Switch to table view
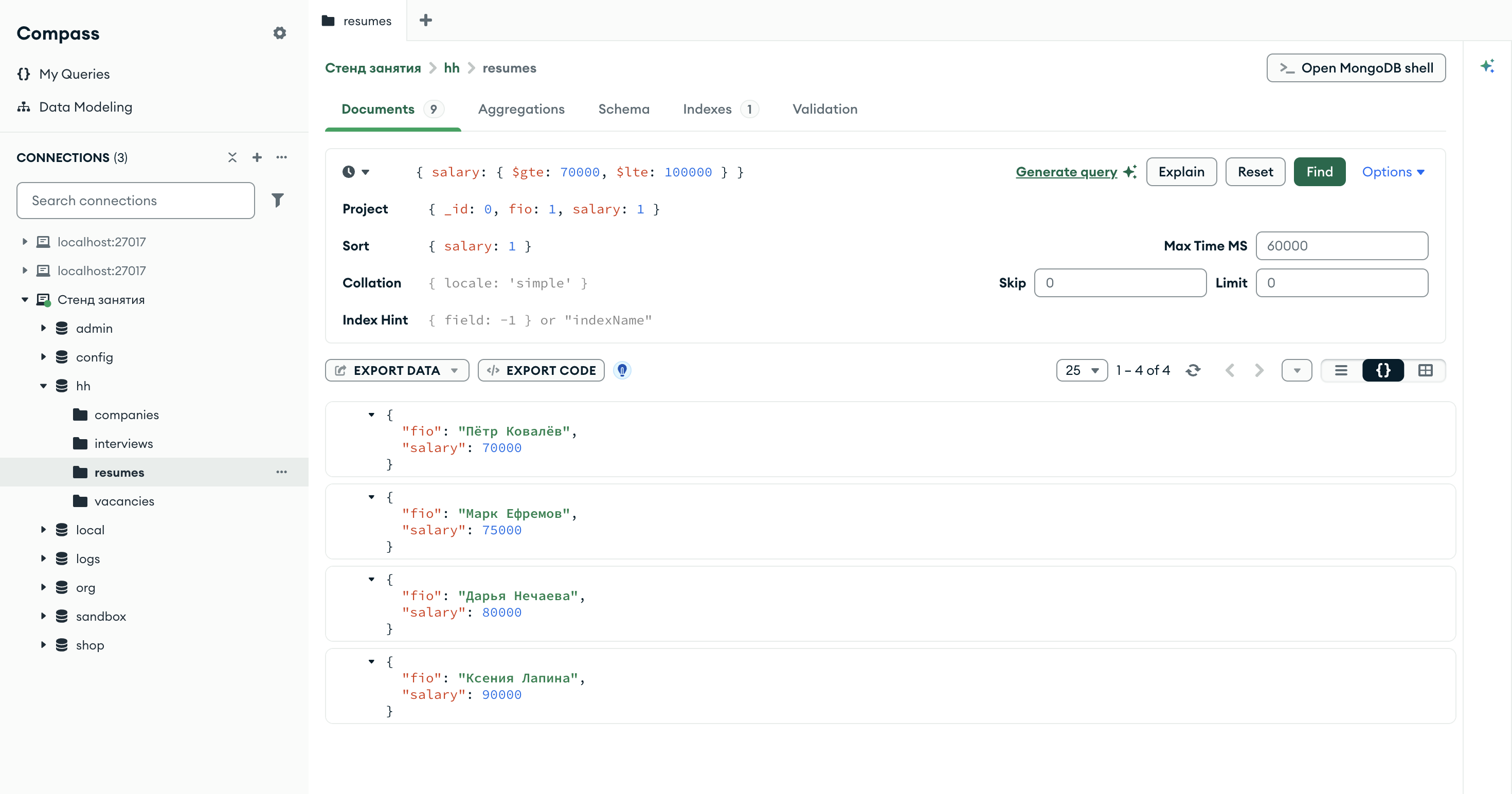 (1425, 370)
